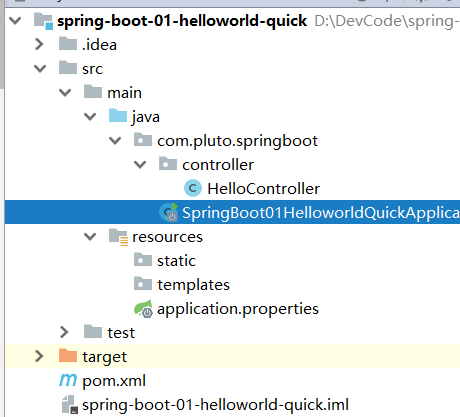This screenshot has width=460, height=417.
Task: Click the orange target folder icon
Action: pos(68,356)
